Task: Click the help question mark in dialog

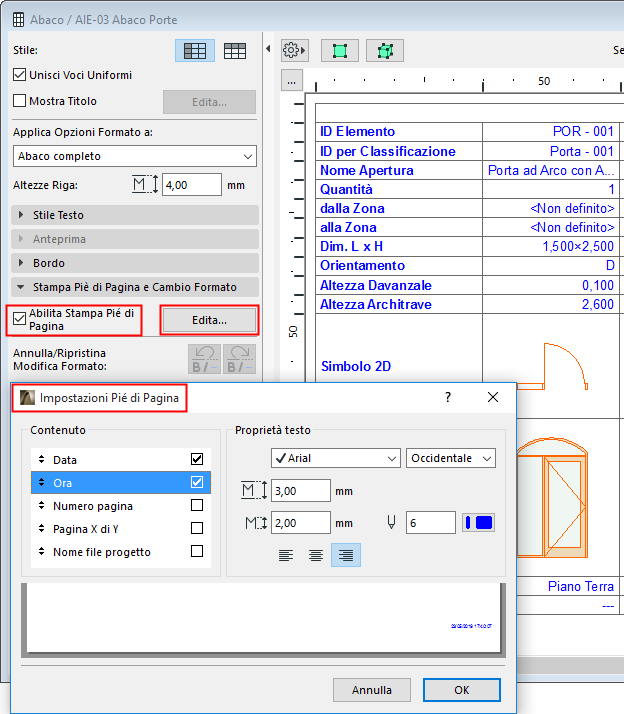Action: pos(448,397)
